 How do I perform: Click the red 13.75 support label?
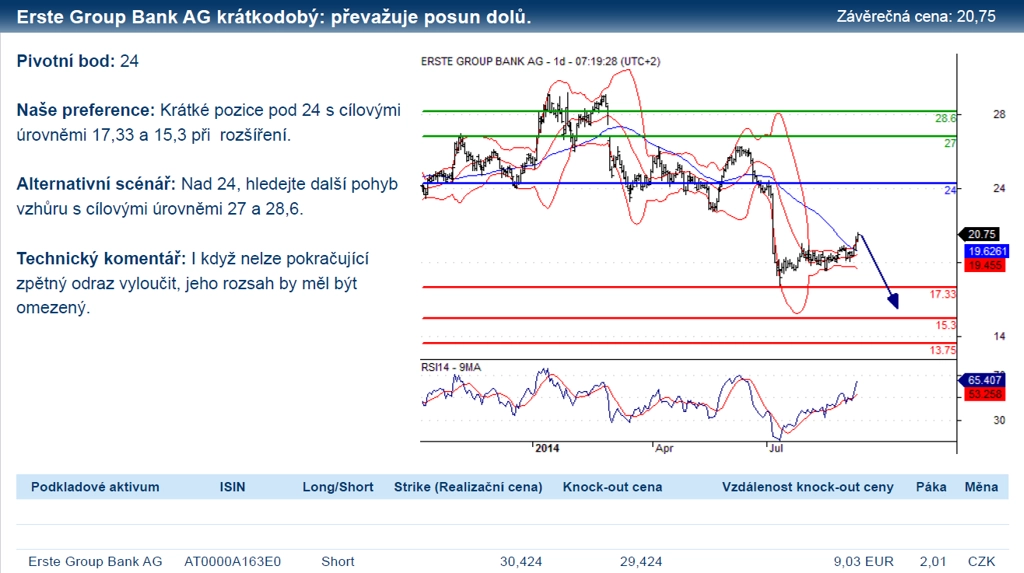(942, 350)
